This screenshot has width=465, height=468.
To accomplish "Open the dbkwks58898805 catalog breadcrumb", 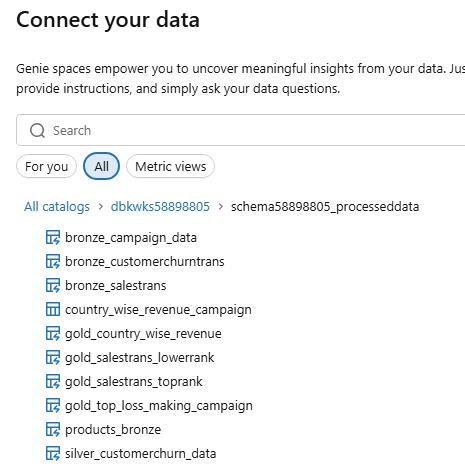I will pos(160,207).
